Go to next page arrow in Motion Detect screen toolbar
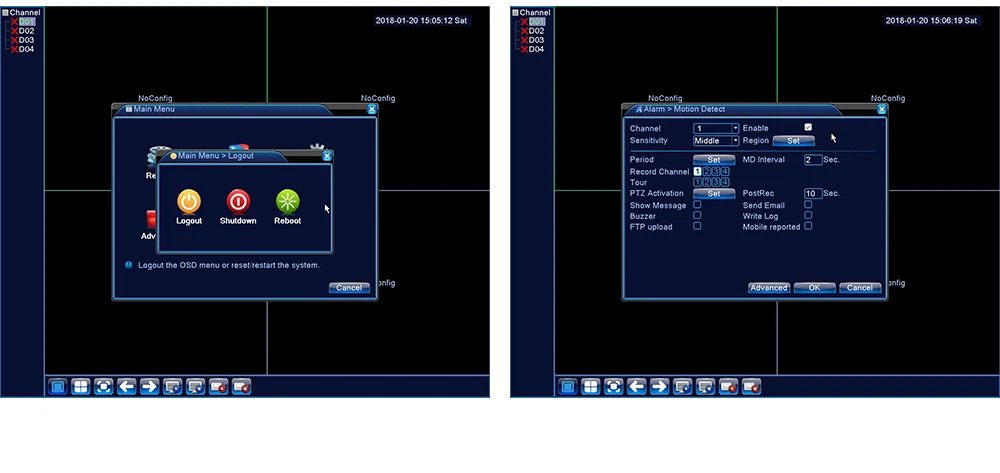Image resolution: width=1000 pixels, height=473 pixels. (660, 386)
